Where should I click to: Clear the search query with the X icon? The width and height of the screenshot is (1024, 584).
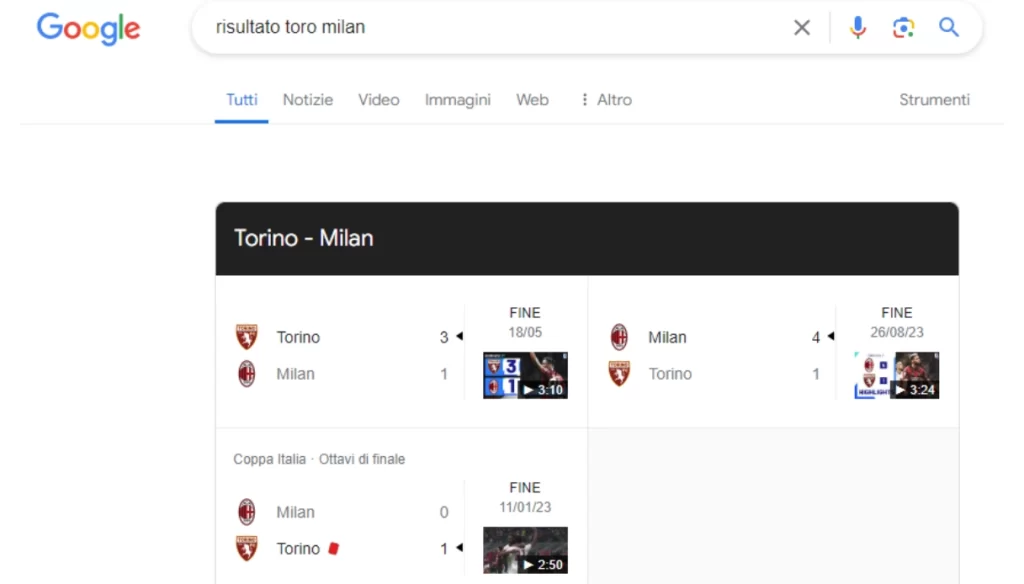pos(802,28)
